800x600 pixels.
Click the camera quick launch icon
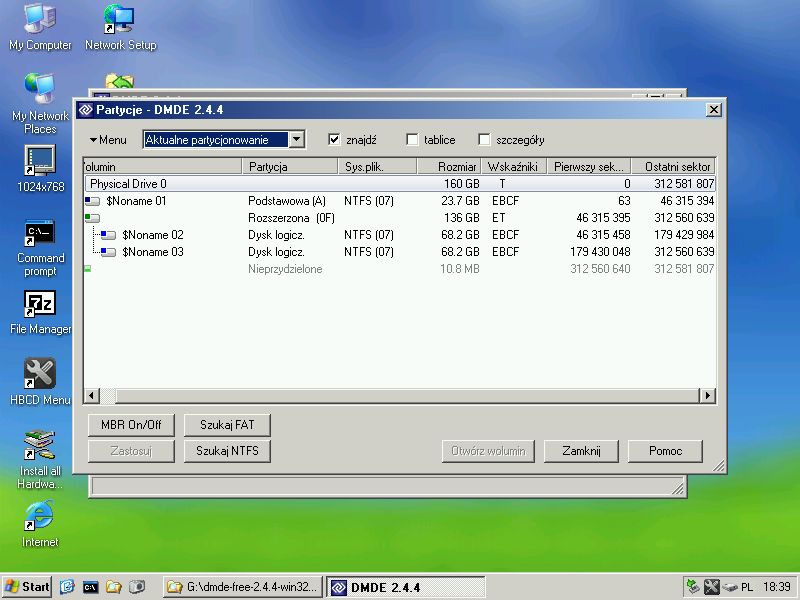[137, 587]
